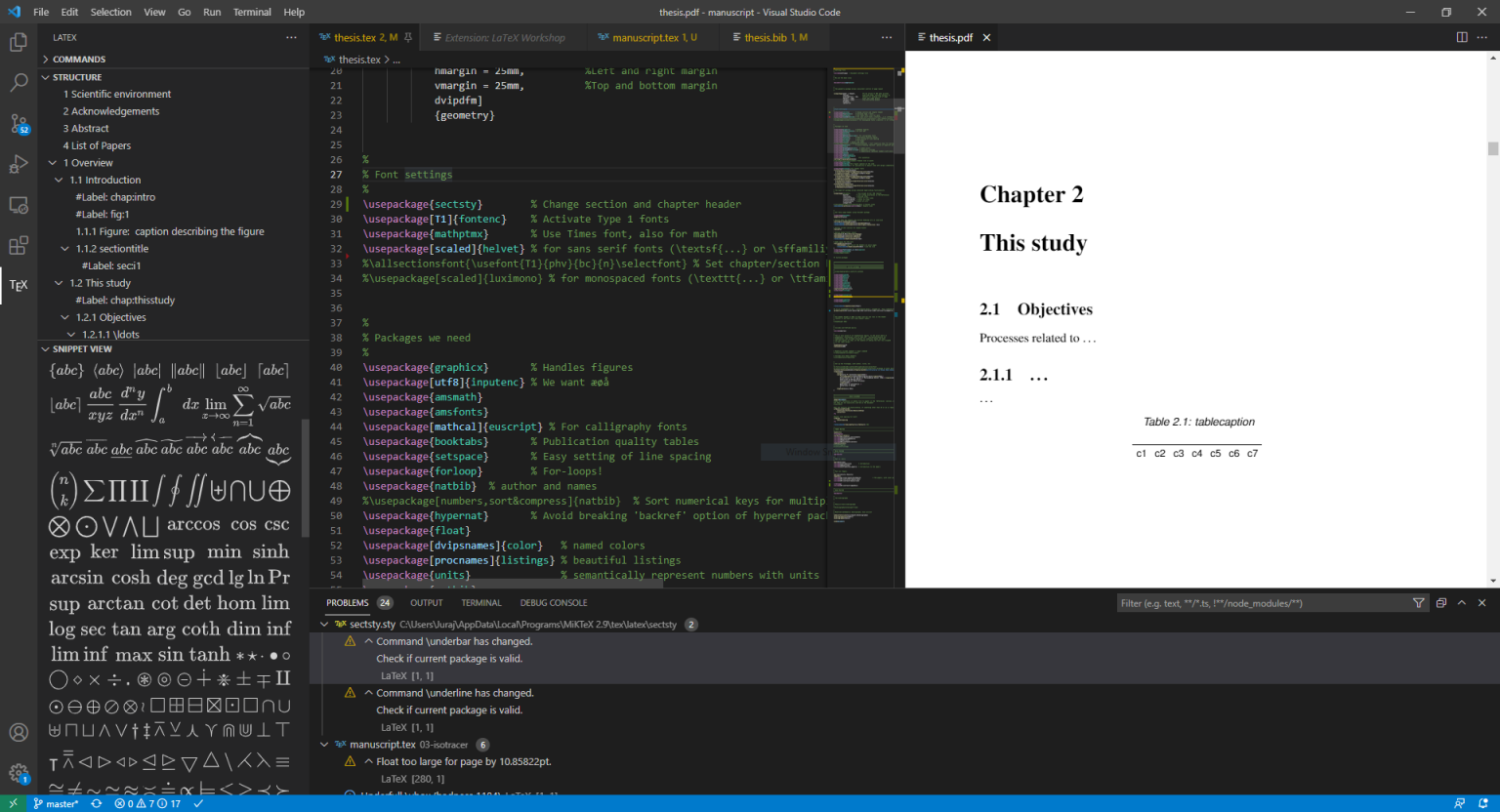The image size is (1500, 812).
Task: Switch to the thesis.bib tab
Action: [x=772, y=37]
